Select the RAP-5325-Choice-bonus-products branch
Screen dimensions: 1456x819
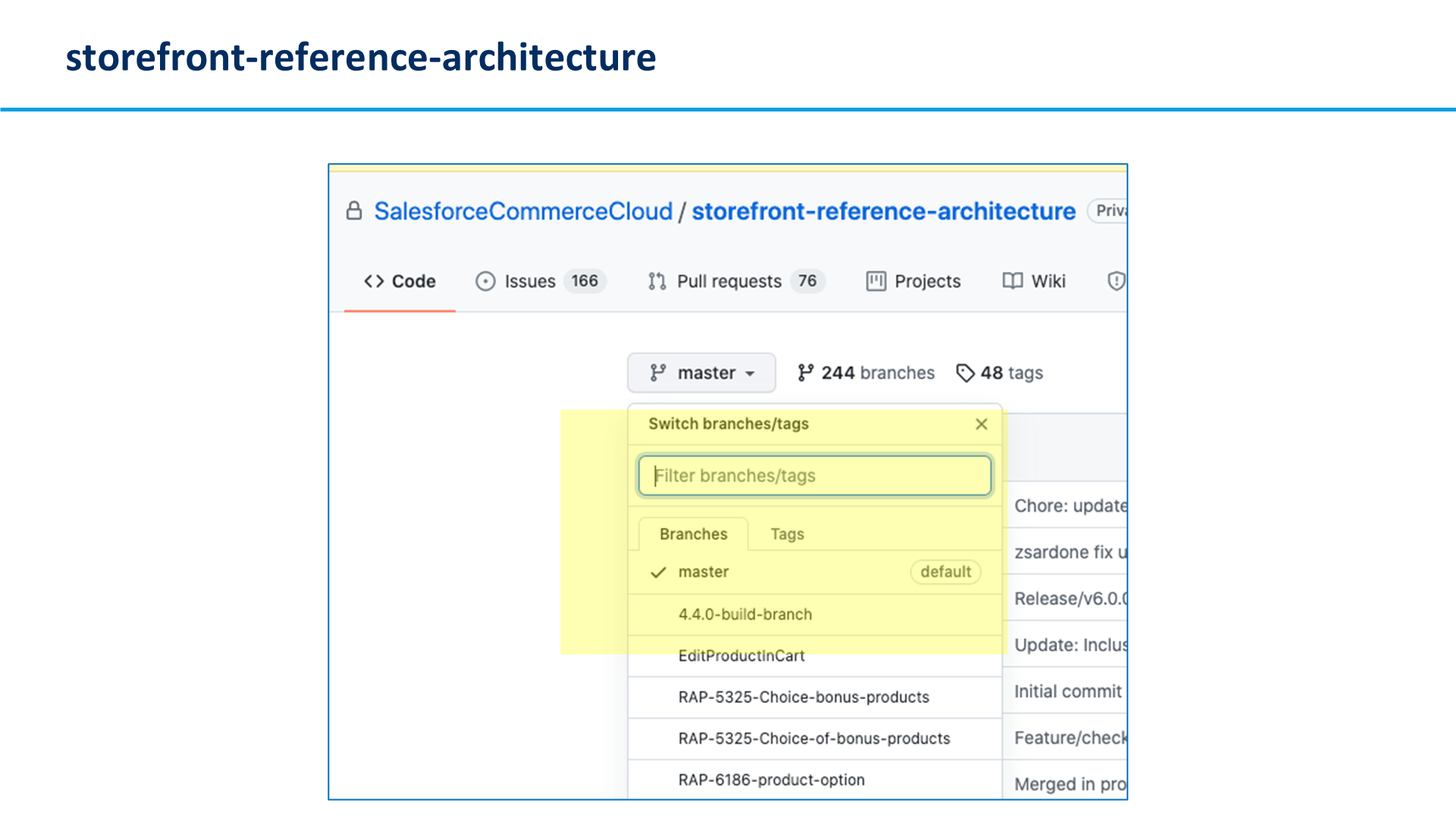pos(815,697)
